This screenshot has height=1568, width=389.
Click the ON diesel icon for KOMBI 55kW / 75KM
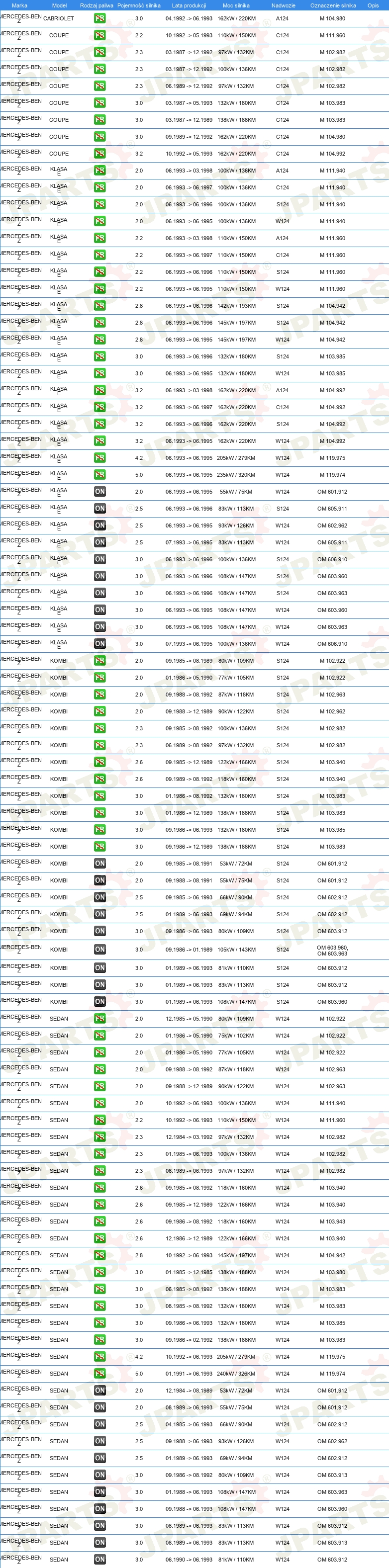tap(100, 881)
